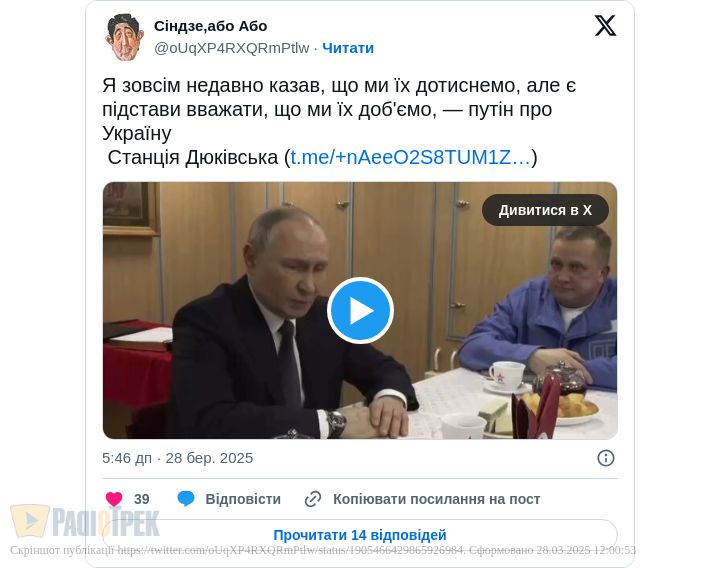The height and width of the screenshot is (568, 720).
Task: Click the X logo icon
Action: pyautogui.click(x=605, y=25)
